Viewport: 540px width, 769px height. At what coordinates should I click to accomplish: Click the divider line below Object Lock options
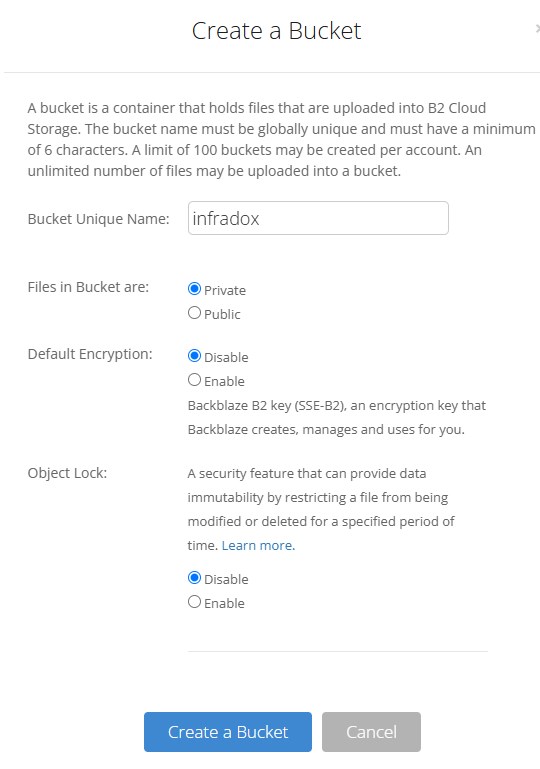click(x=337, y=651)
